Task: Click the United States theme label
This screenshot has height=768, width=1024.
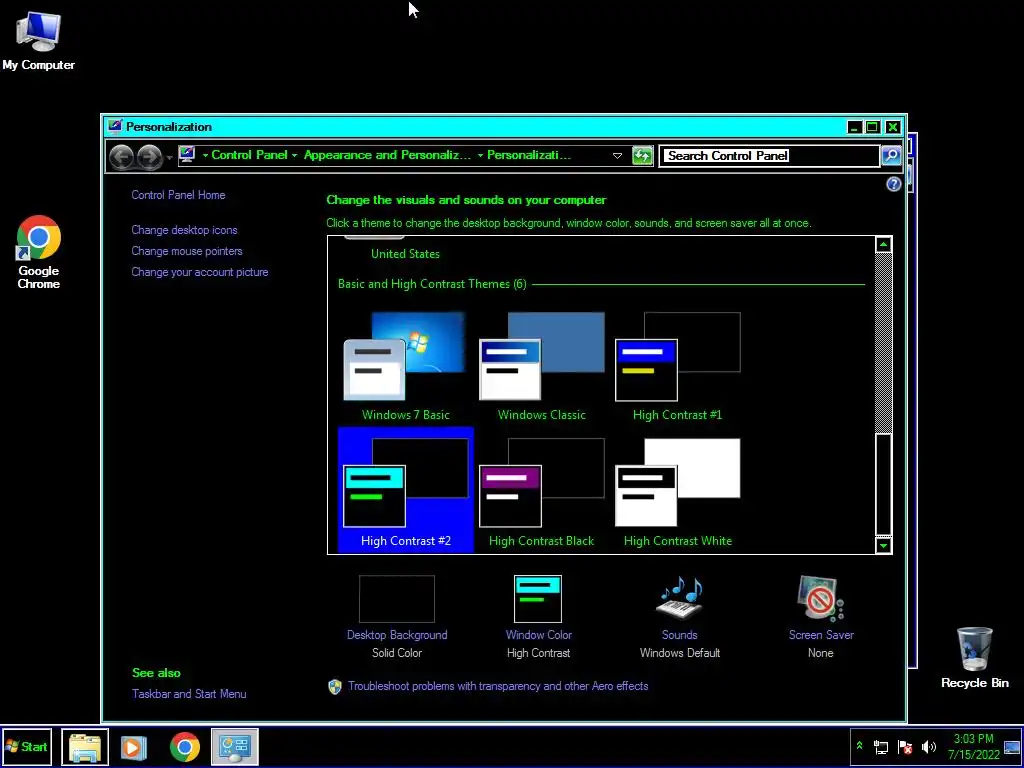Action: click(406, 254)
